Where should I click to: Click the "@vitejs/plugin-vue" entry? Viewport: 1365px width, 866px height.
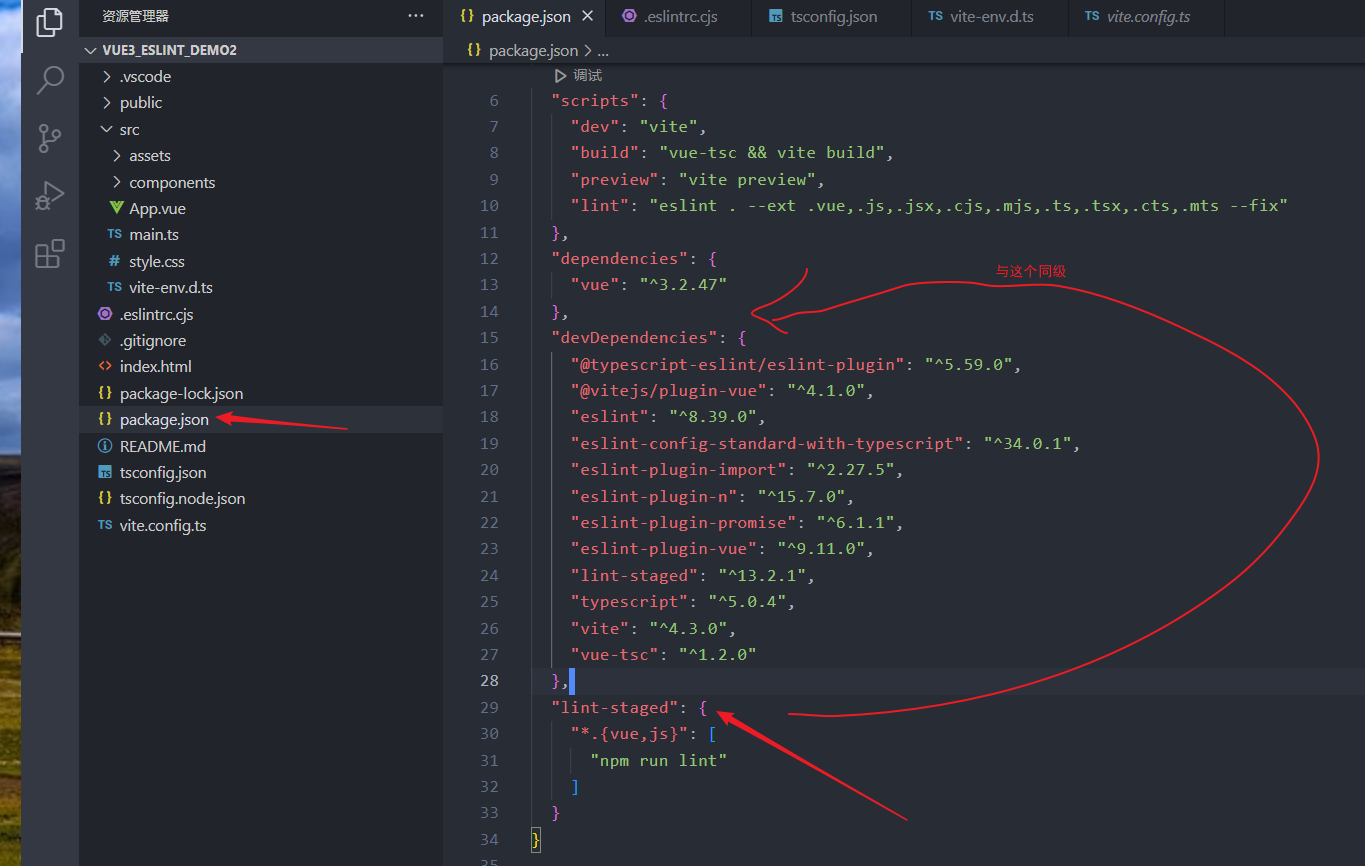722,391
